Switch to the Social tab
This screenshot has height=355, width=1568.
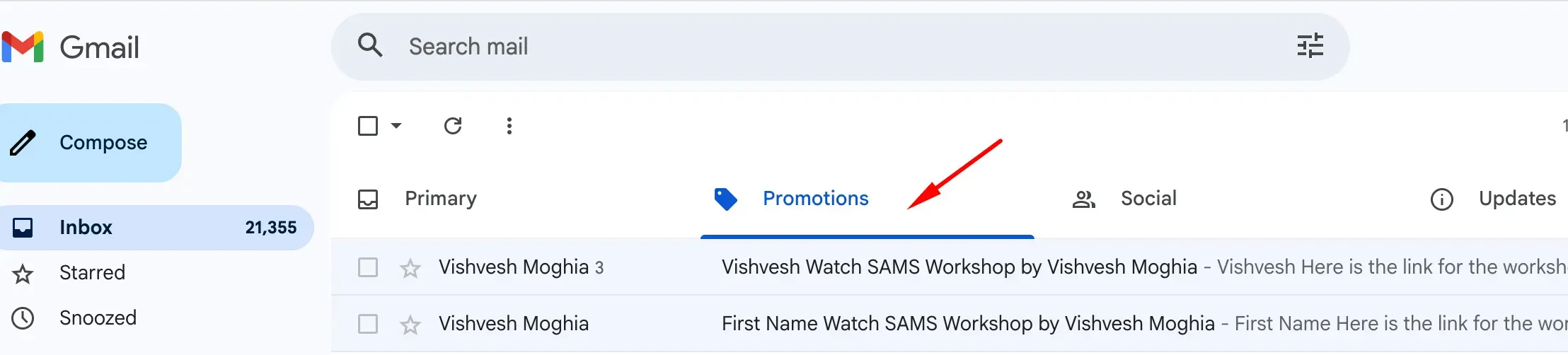1148,199
